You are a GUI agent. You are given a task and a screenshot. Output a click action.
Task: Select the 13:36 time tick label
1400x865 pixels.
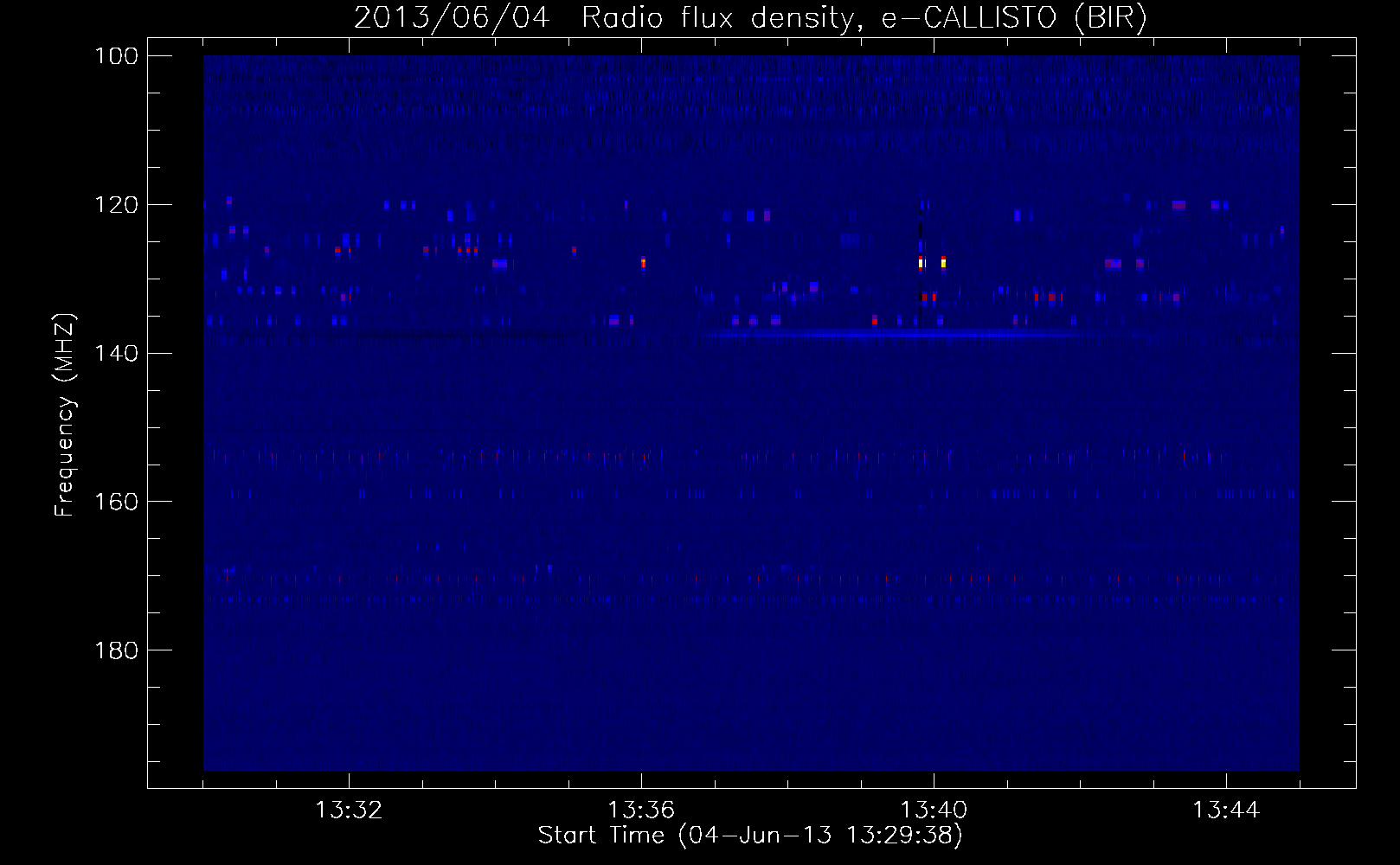[x=641, y=811]
